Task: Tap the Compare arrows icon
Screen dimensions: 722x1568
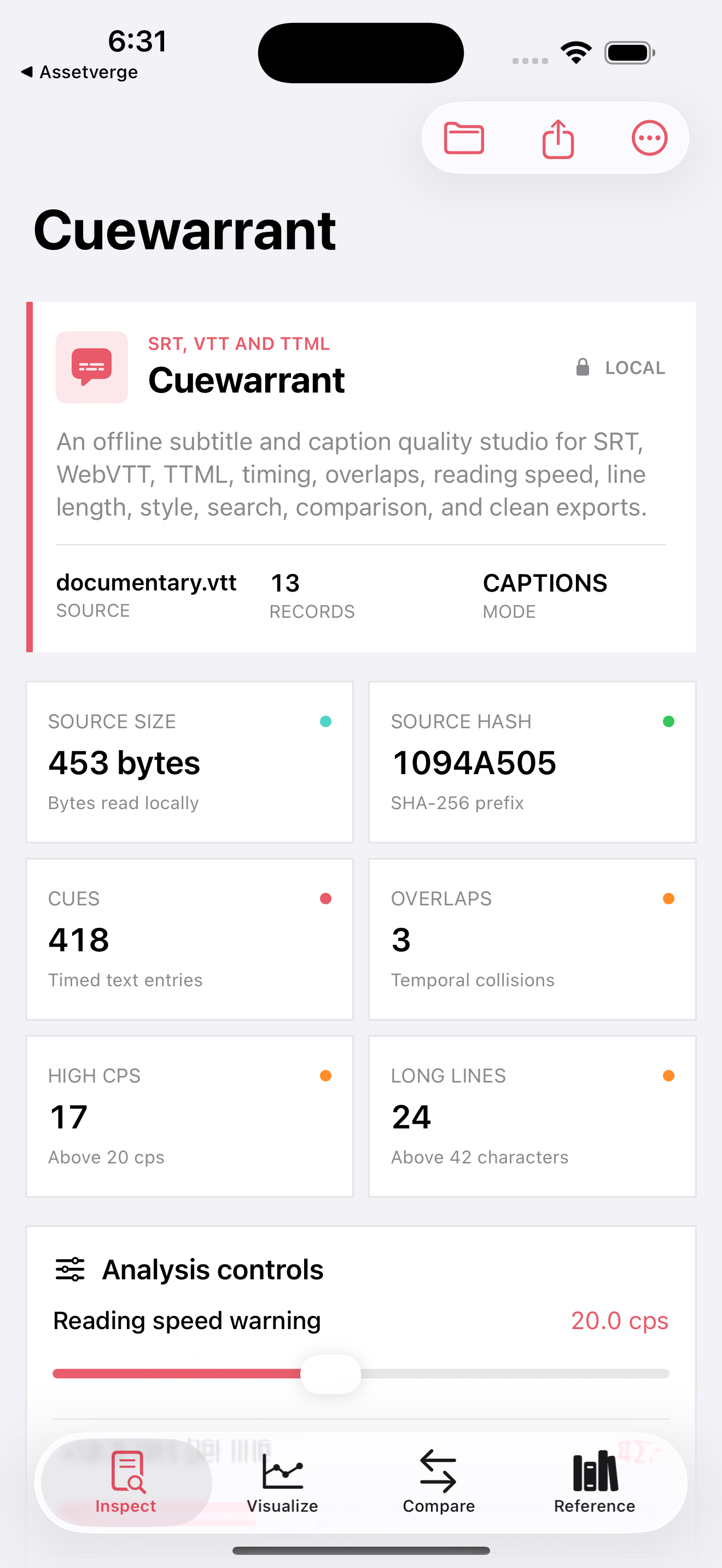Action: click(x=438, y=1471)
